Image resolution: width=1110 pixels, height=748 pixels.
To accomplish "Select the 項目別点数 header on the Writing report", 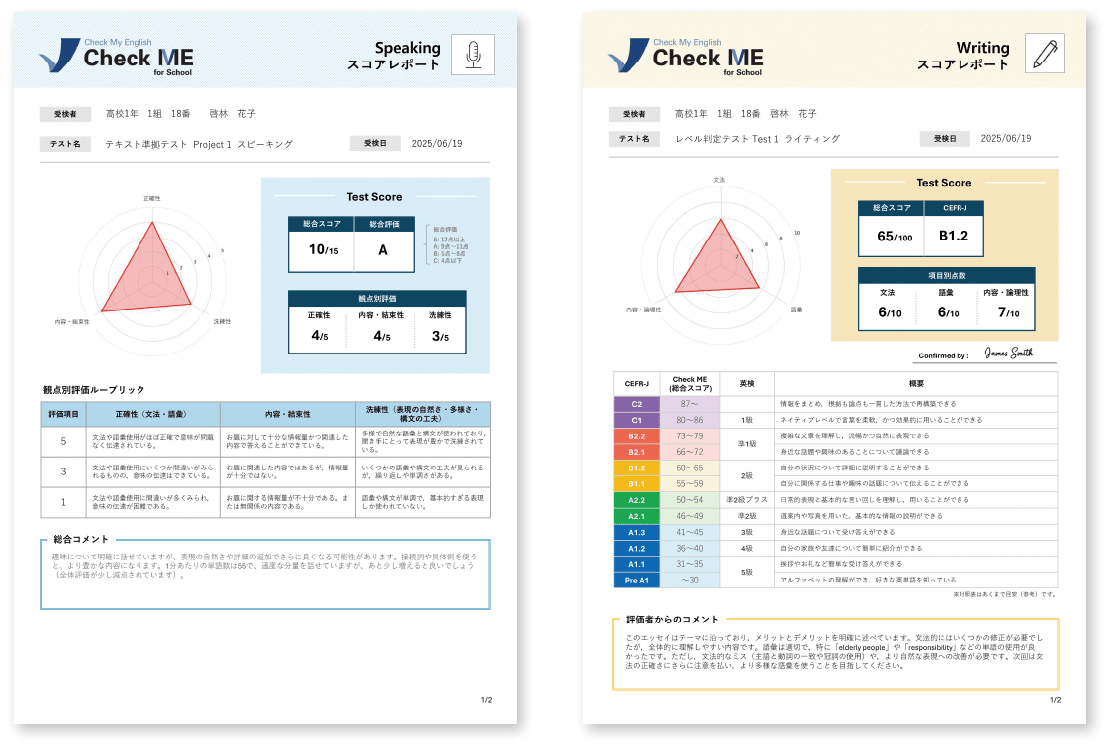I will tap(945, 275).
